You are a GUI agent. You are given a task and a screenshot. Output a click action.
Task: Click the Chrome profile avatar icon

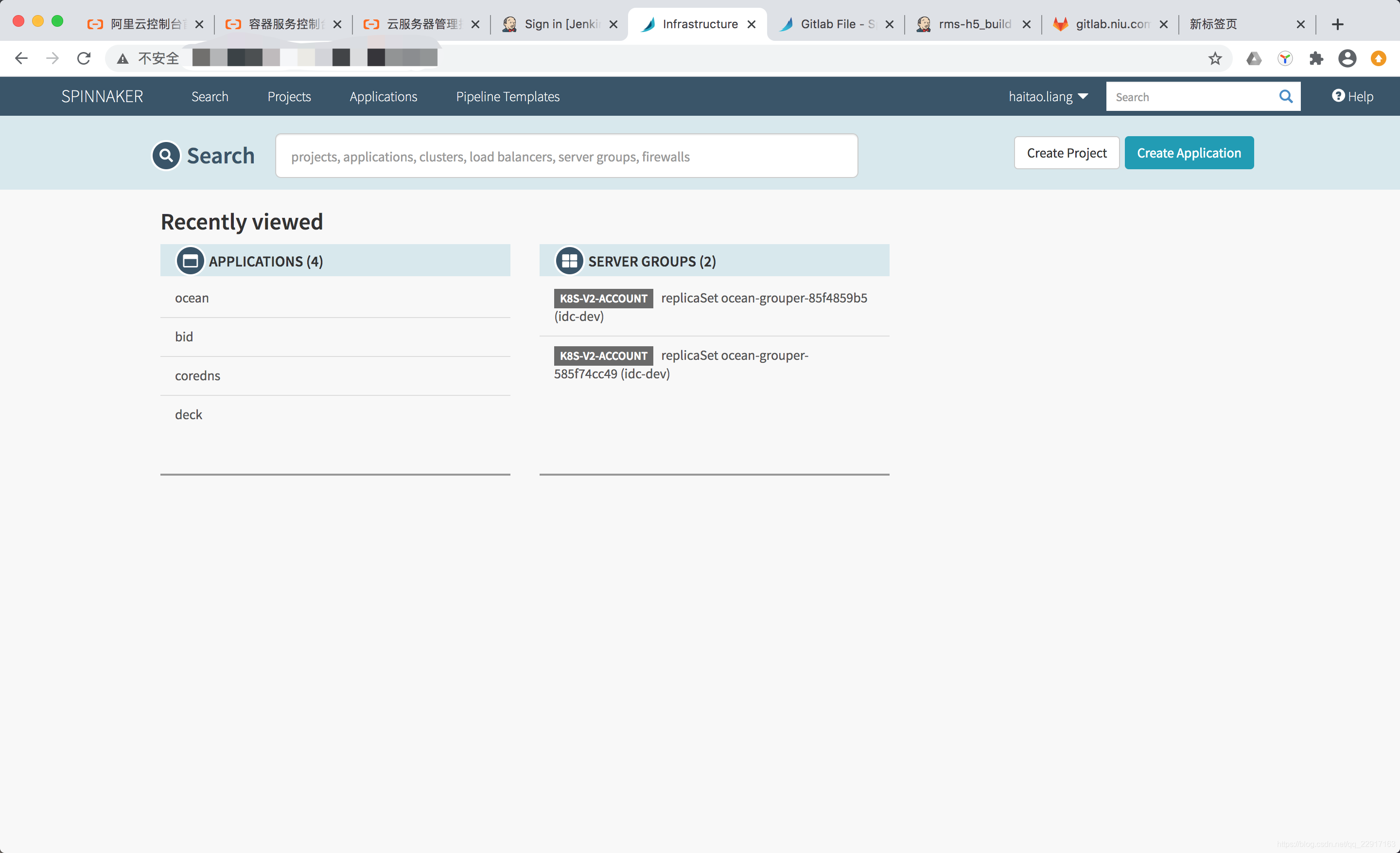pos(1347,58)
